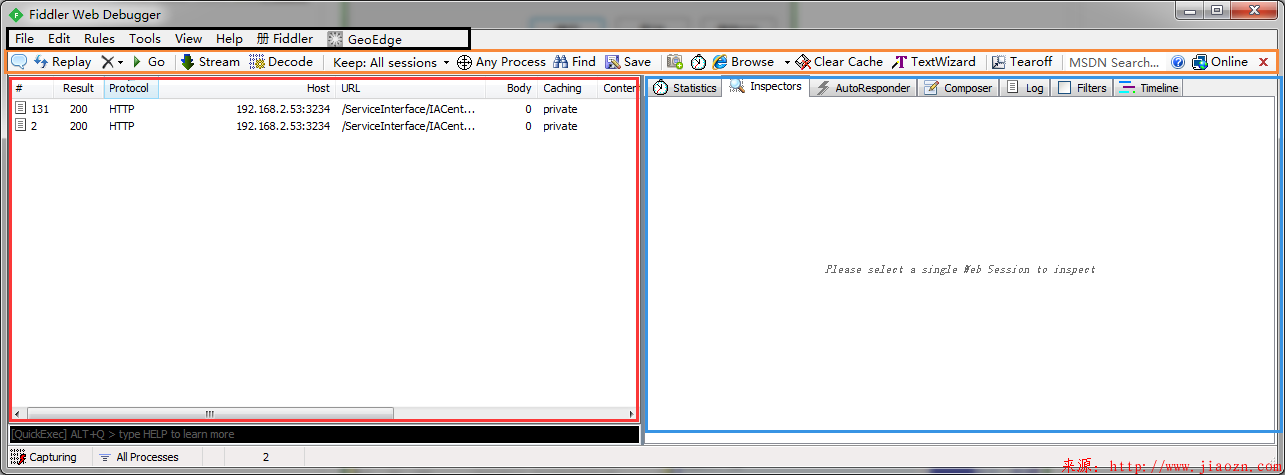Screen dimensions: 1285x475
Task: Open the TextWizard tool
Action: pyautogui.click(x=934, y=62)
